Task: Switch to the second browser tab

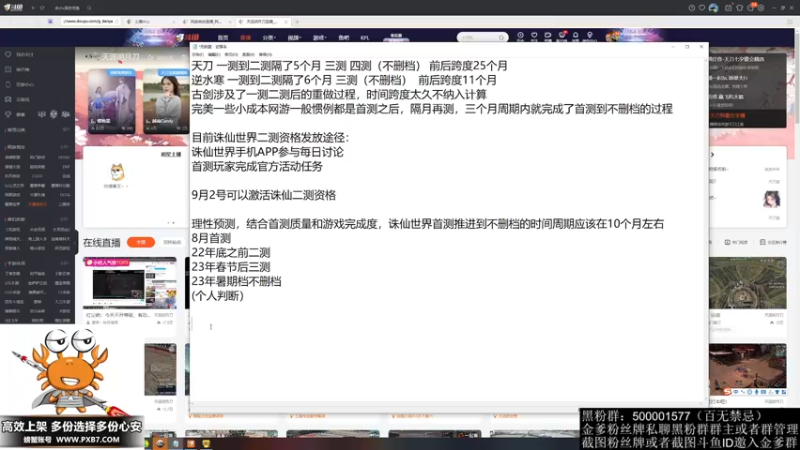Action: click(x=205, y=22)
